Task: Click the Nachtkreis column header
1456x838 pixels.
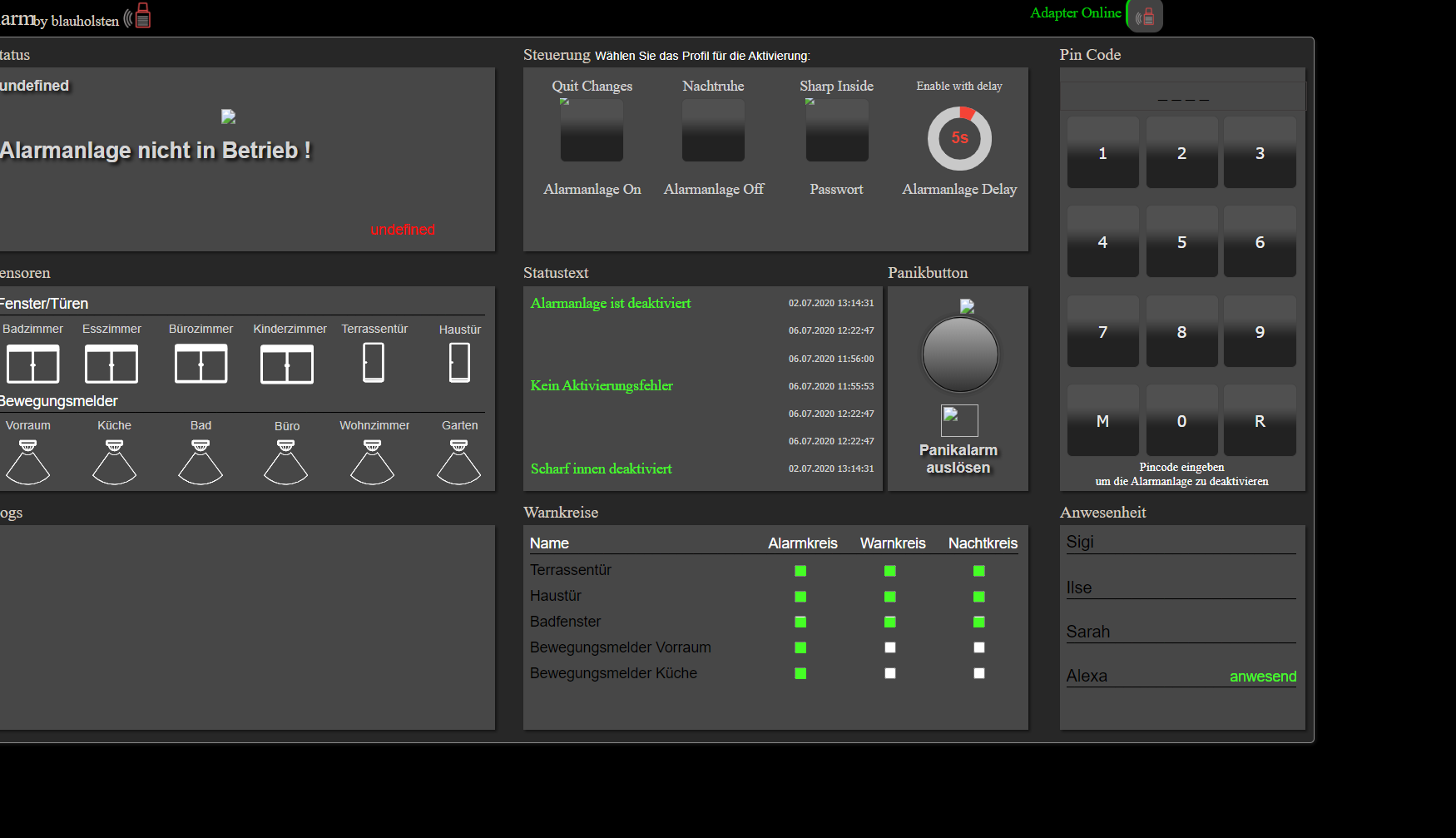Action: pos(983,543)
